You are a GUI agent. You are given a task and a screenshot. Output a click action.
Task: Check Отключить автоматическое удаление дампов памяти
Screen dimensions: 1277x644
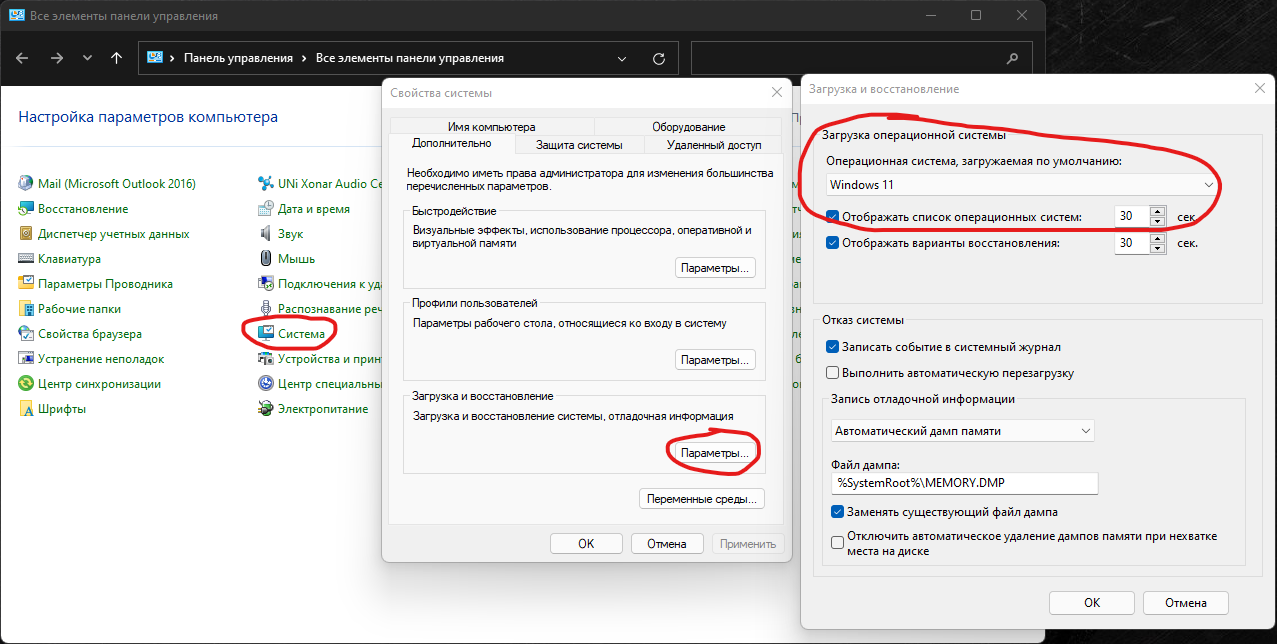click(x=838, y=543)
